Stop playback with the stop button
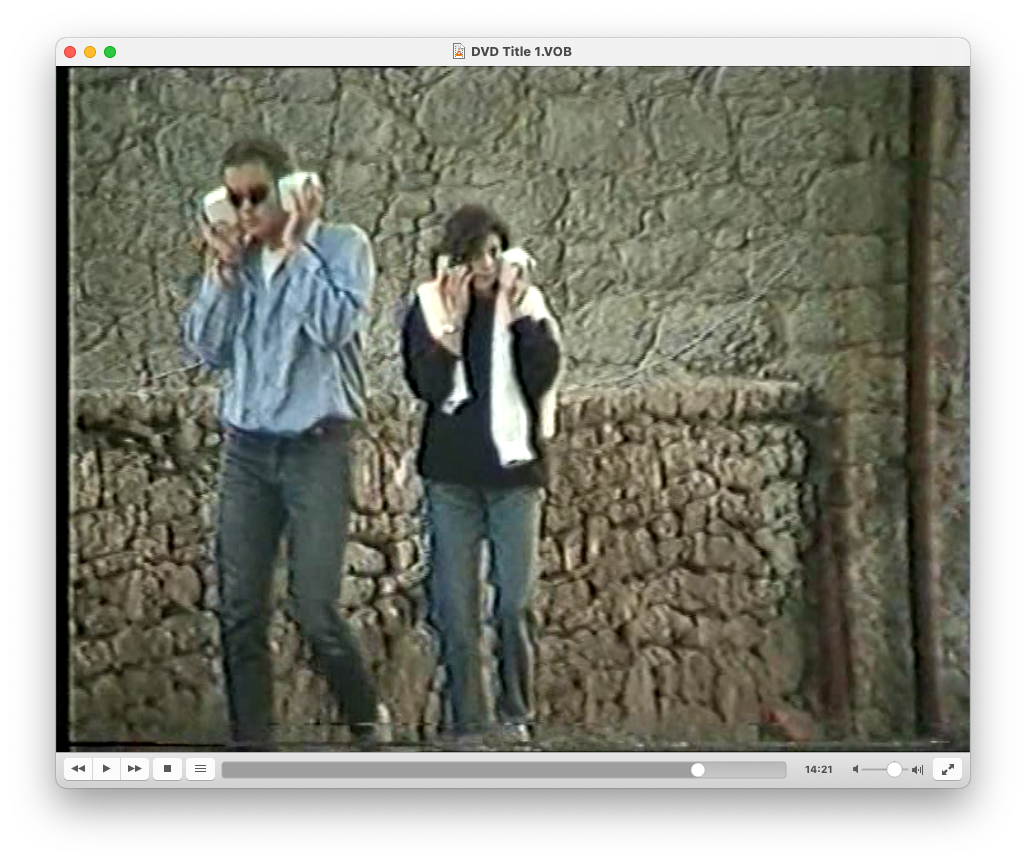The height and width of the screenshot is (862, 1026). pyautogui.click(x=167, y=769)
